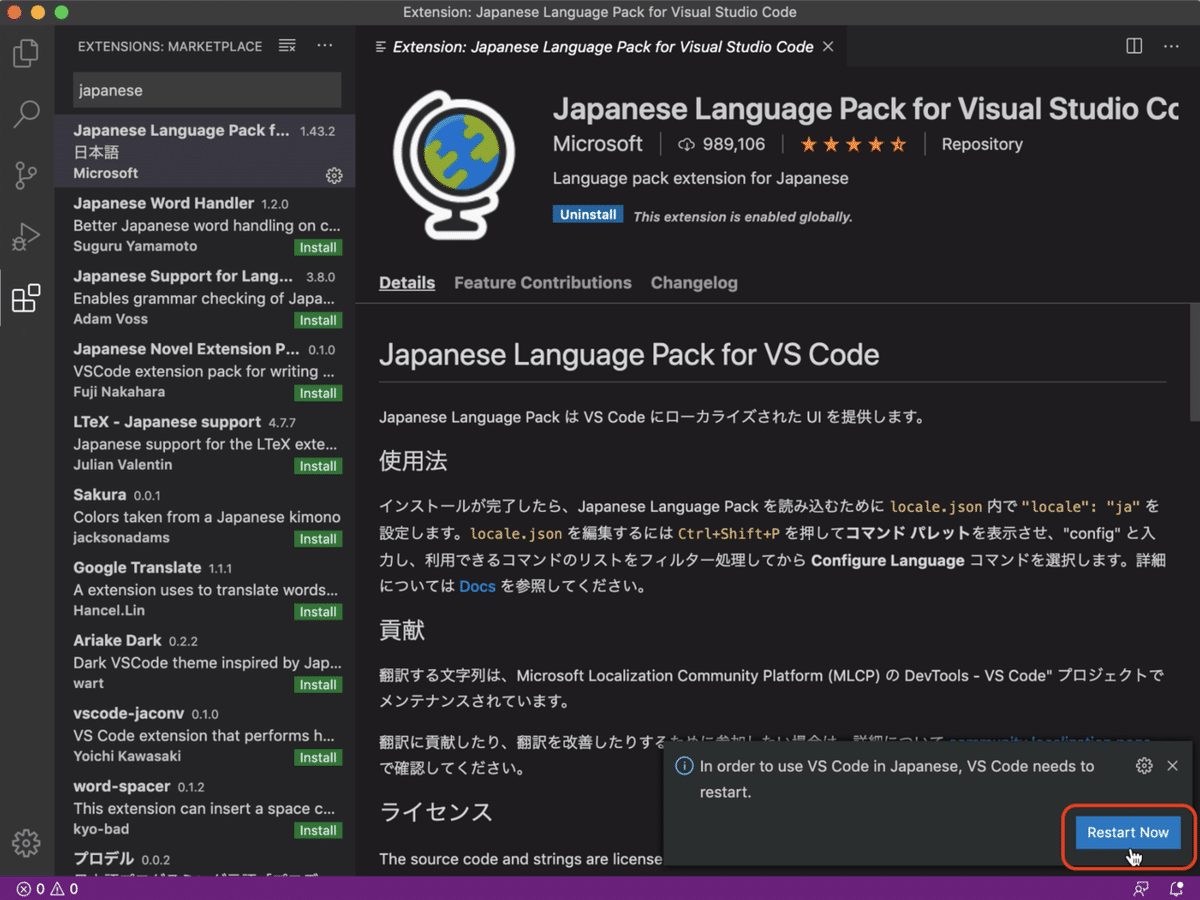Select the extension editor tab title
Image resolution: width=1200 pixels, height=900 pixels.
coord(603,47)
